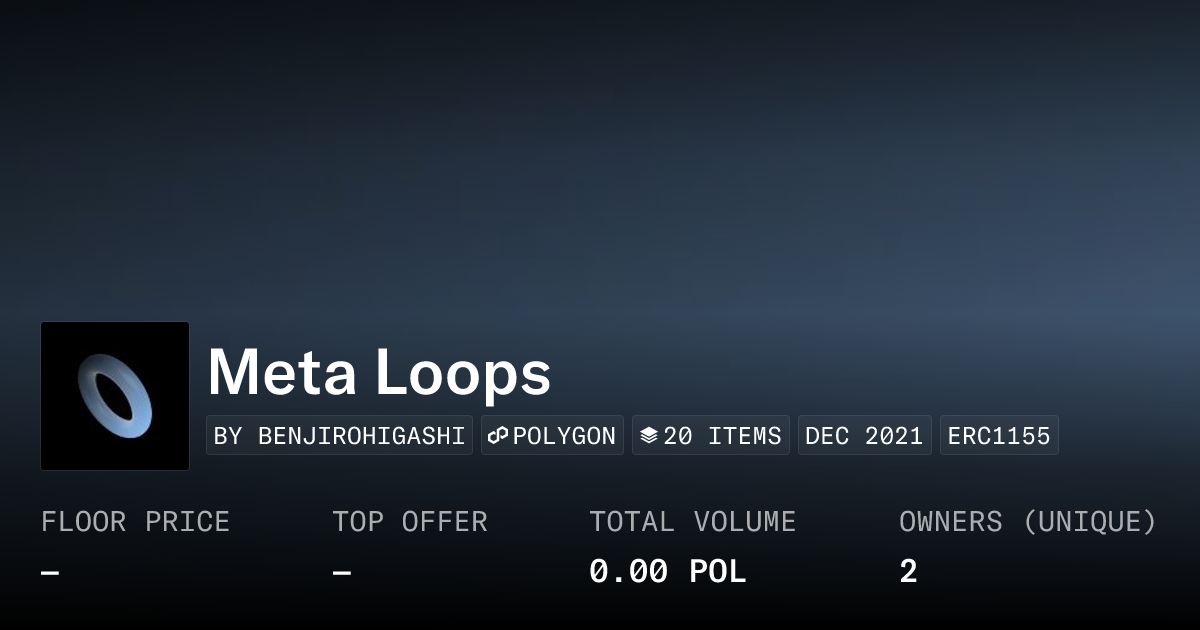
Task: Click the POL currency unit in volume
Action: (x=718, y=572)
